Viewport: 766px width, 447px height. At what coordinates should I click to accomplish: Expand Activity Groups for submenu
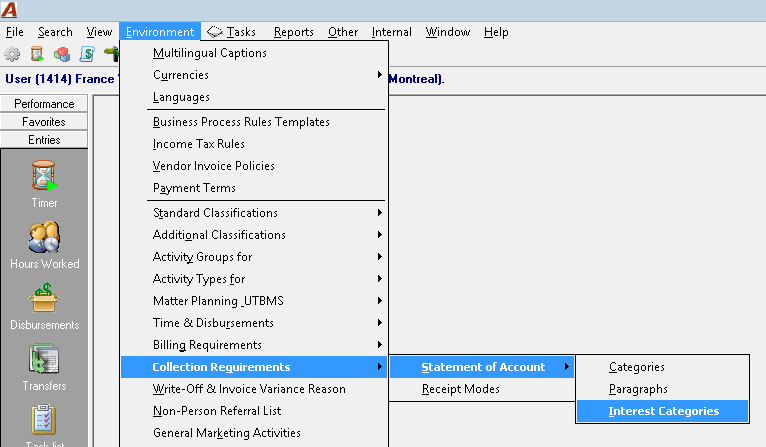pyautogui.click(x=254, y=256)
